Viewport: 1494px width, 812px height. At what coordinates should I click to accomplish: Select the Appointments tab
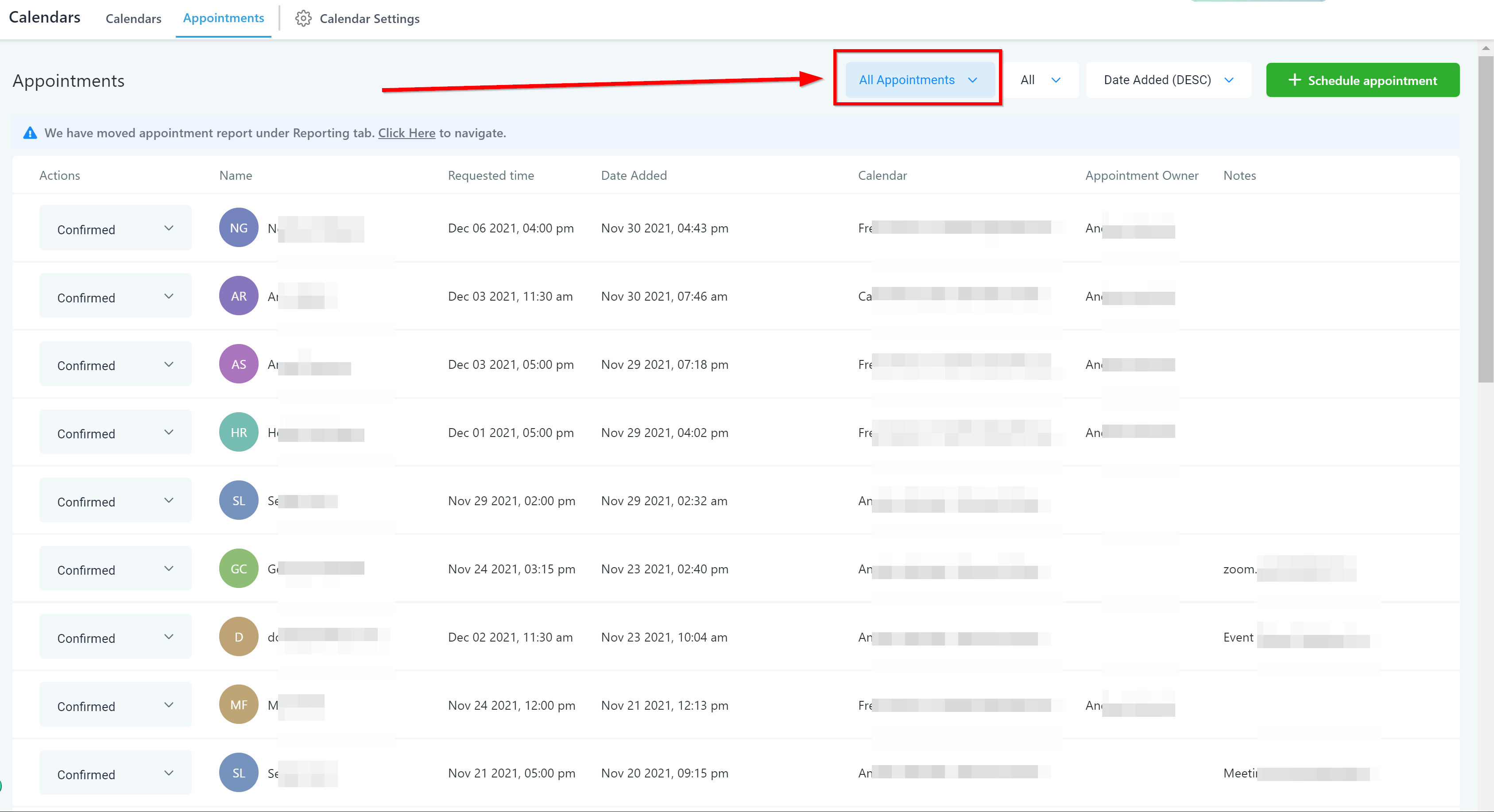tap(223, 18)
